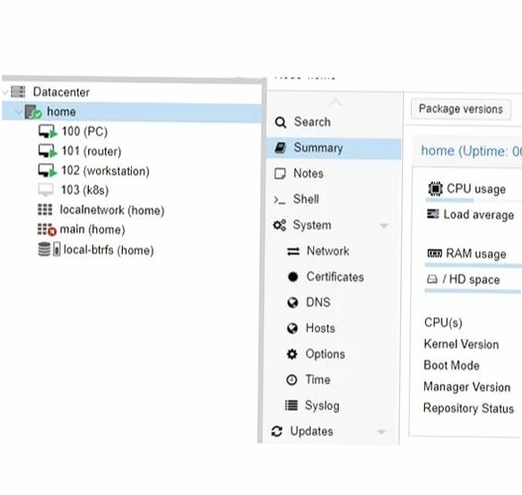Select the running VM 100 (PC) icon

[x=48, y=131]
